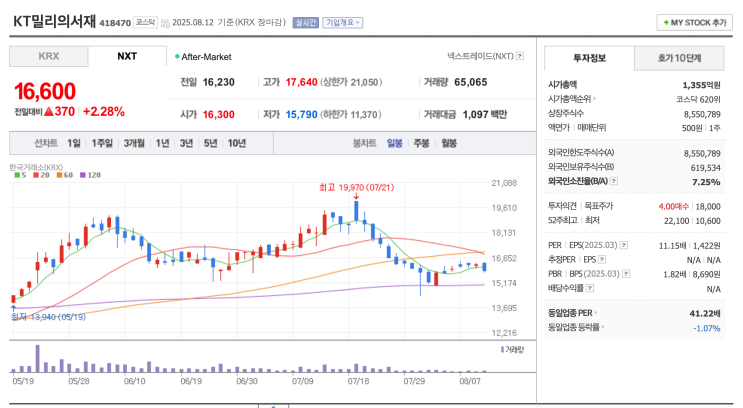Click the 거래대금 value 1,097 백만
Image resolution: width=743 pixels, height=408 pixels.
pyautogui.click(x=485, y=114)
